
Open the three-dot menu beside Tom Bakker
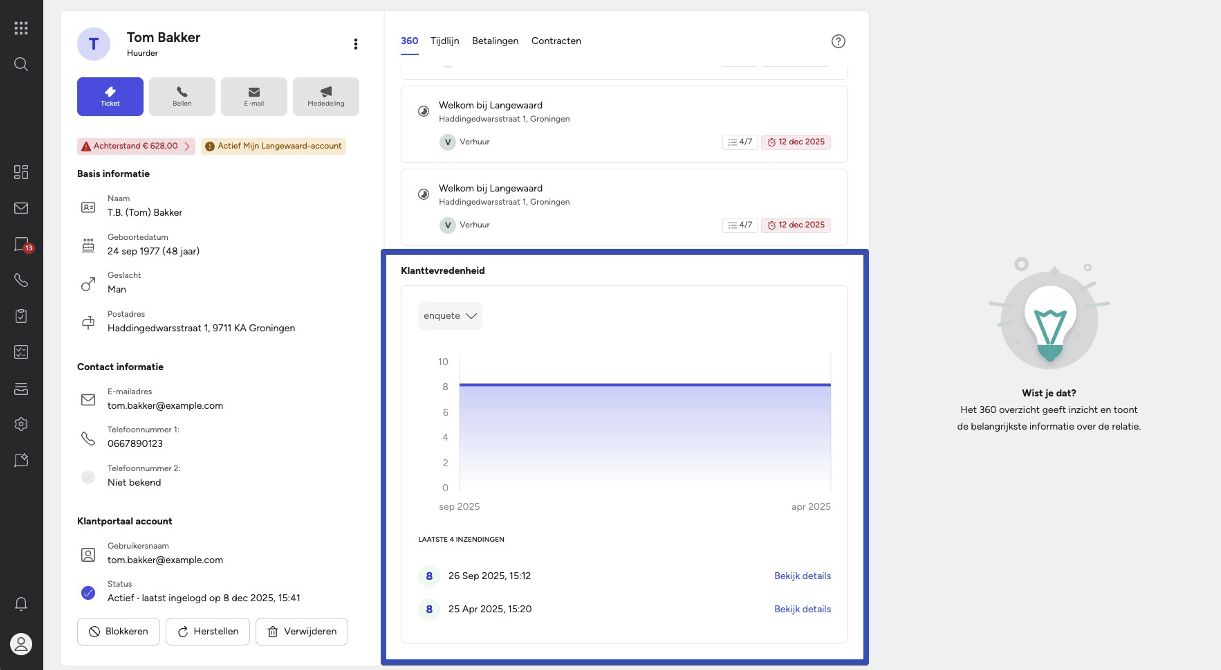click(x=355, y=44)
